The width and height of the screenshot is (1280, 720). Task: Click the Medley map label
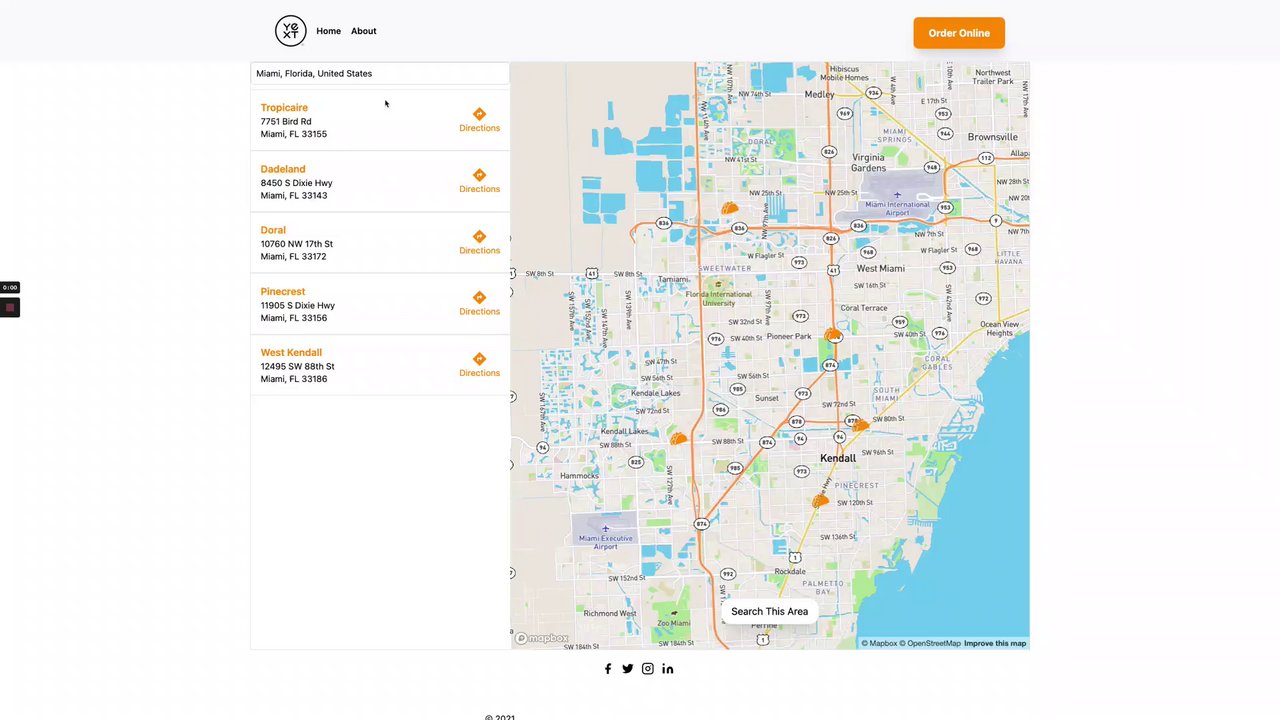point(819,95)
